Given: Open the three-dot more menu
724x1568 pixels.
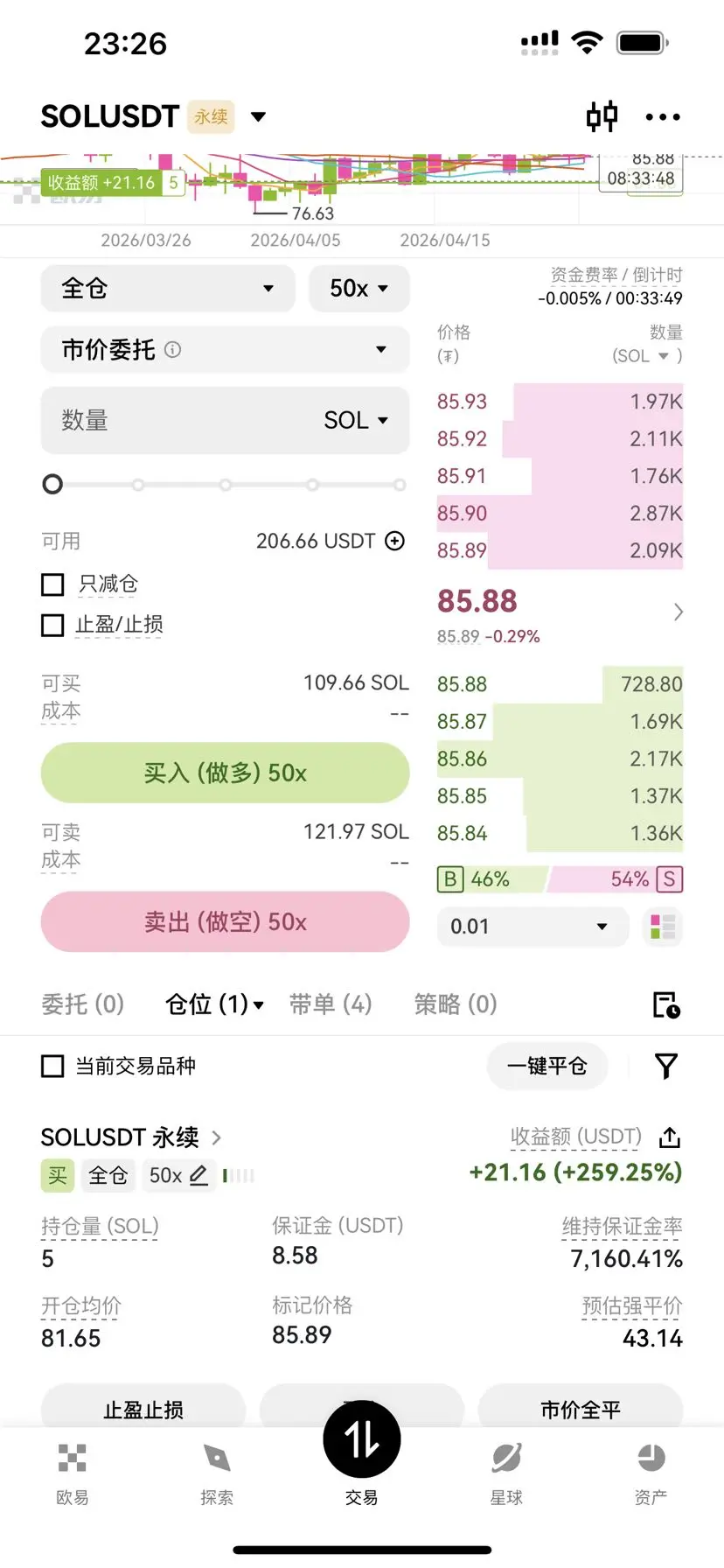Looking at the screenshot, I should coord(663,116).
